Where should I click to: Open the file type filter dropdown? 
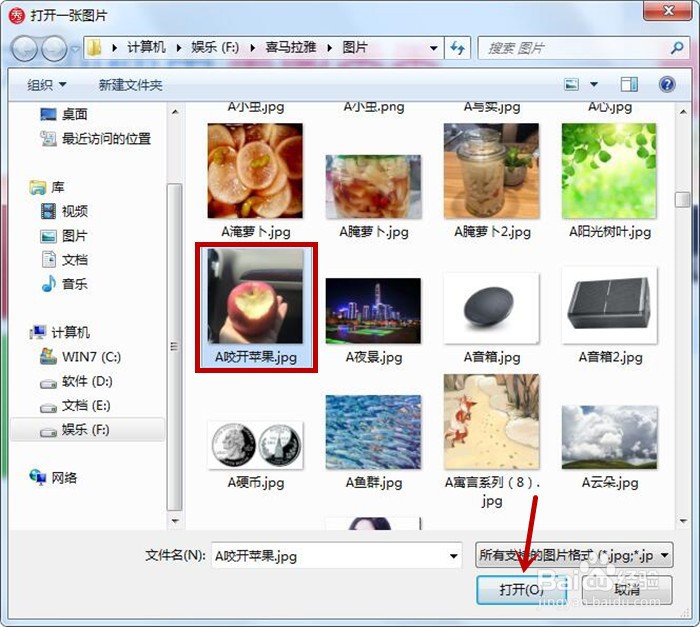(x=574, y=555)
